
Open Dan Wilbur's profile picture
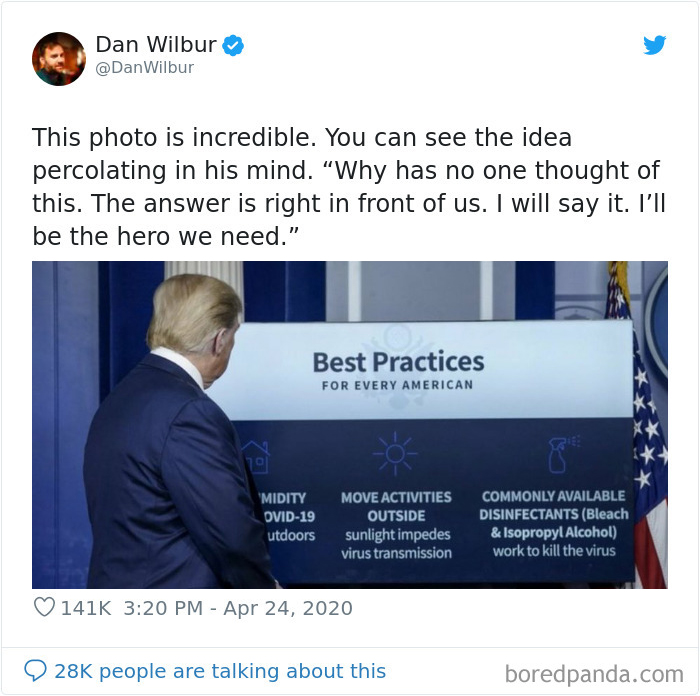(x=58, y=58)
